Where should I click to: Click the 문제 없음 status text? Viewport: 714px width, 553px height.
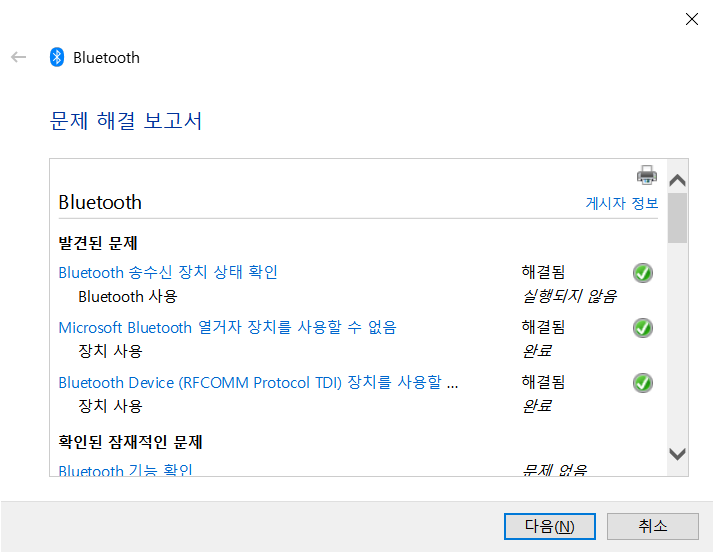(555, 470)
